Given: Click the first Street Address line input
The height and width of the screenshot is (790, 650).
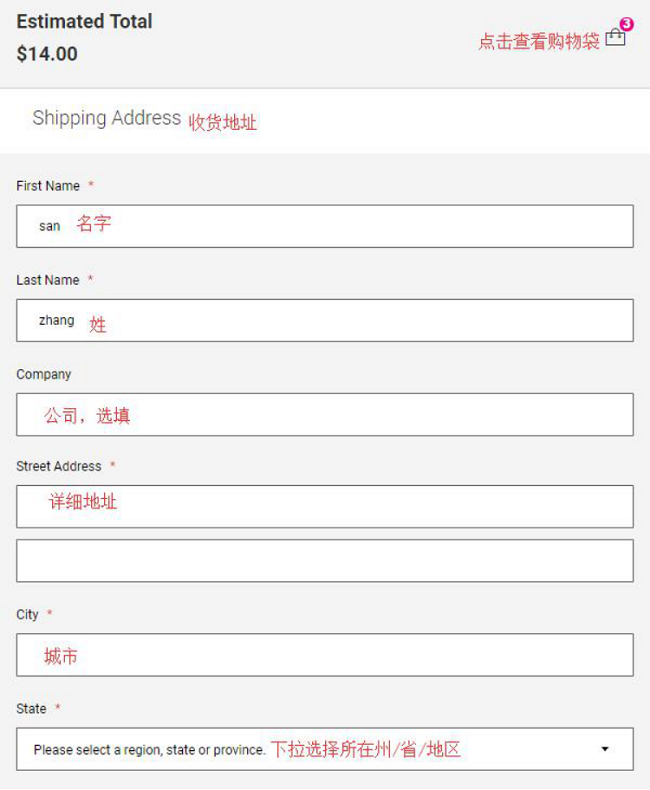Looking at the screenshot, I should 324,506.
